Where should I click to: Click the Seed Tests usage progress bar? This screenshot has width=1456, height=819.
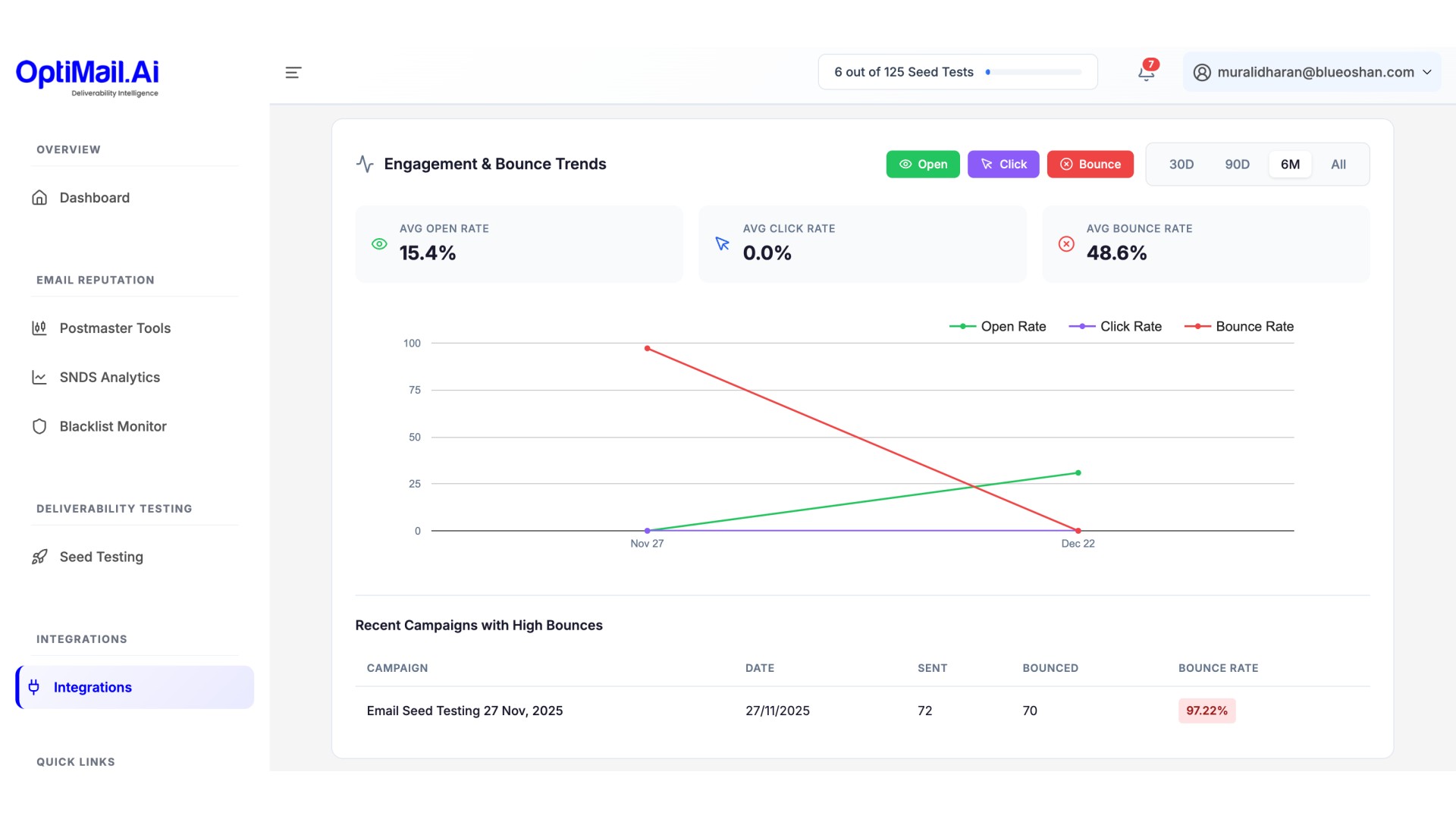tap(1034, 73)
